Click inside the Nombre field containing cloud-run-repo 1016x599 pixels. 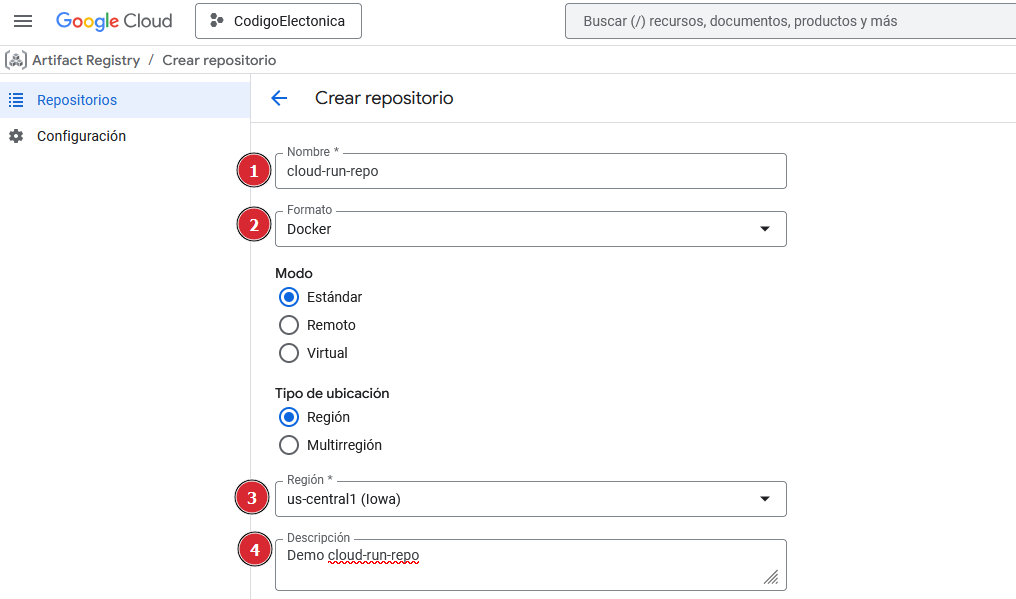(530, 170)
